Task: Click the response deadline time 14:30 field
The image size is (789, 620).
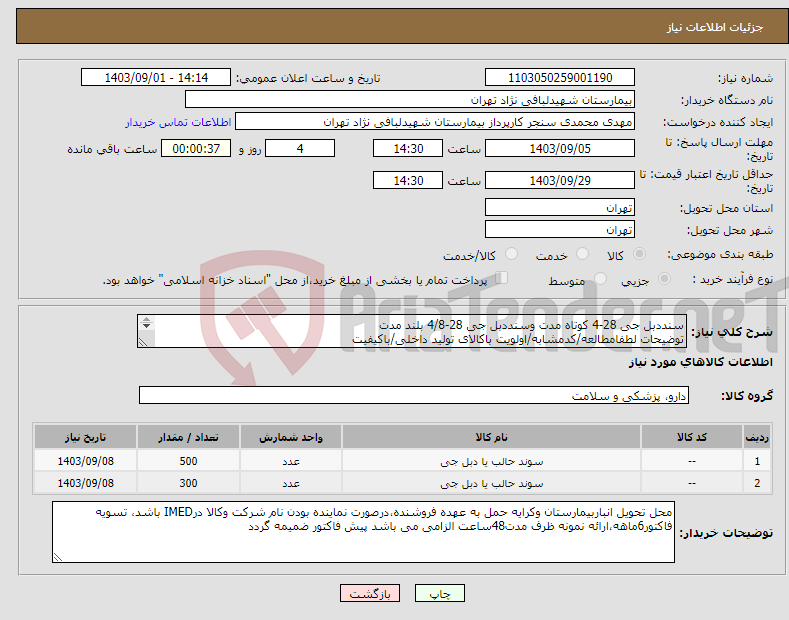Action: (x=408, y=148)
